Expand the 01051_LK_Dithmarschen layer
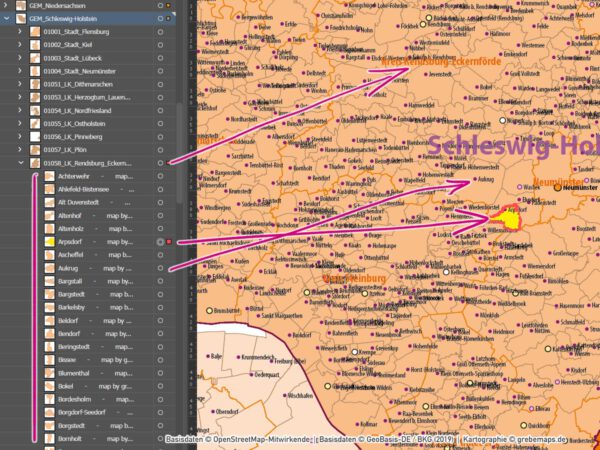The image size is (600, 450). coord(20,84)
